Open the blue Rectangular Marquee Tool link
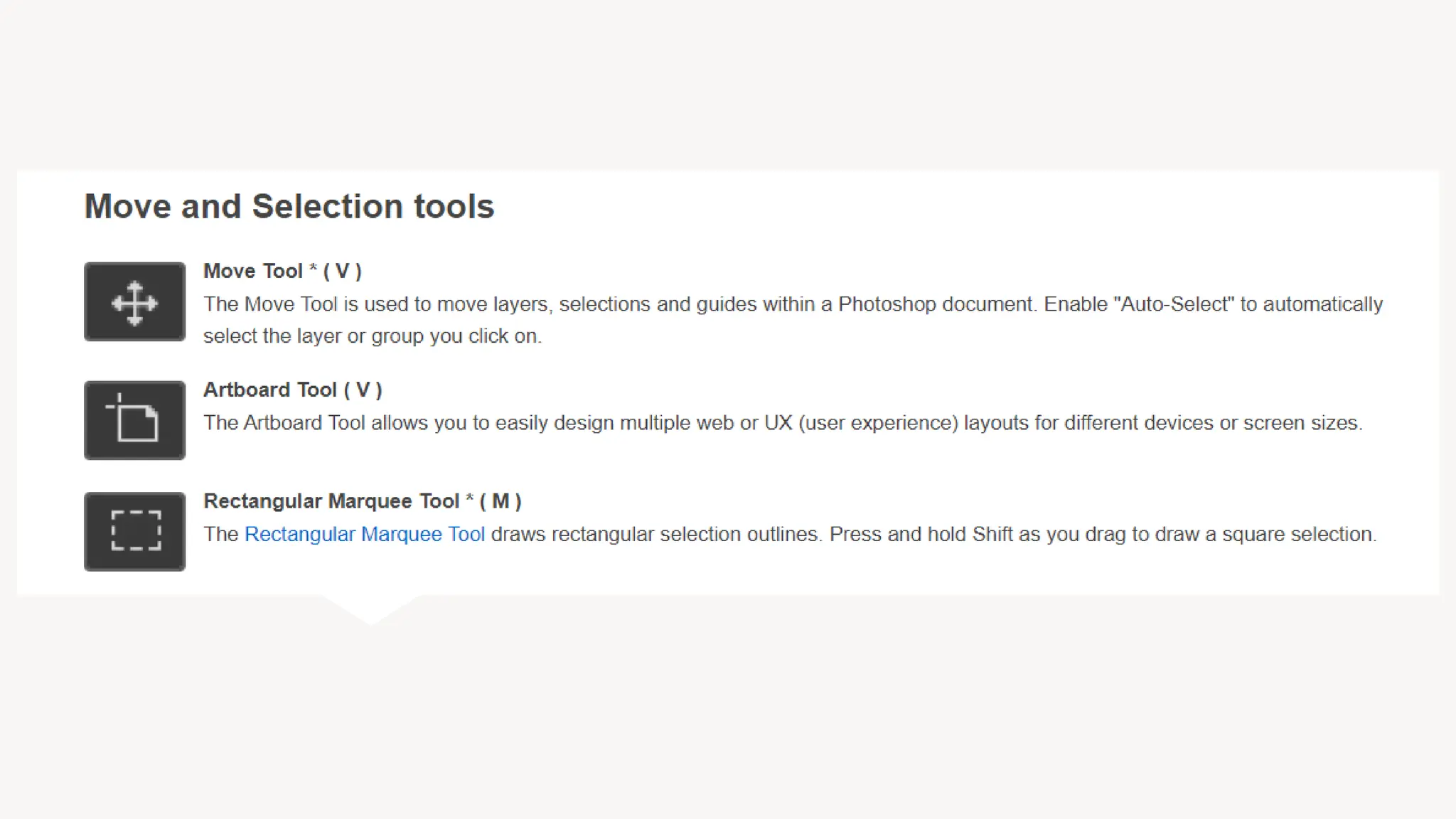This screenshot has width=1456, height=819. click(x=364, y=534)
